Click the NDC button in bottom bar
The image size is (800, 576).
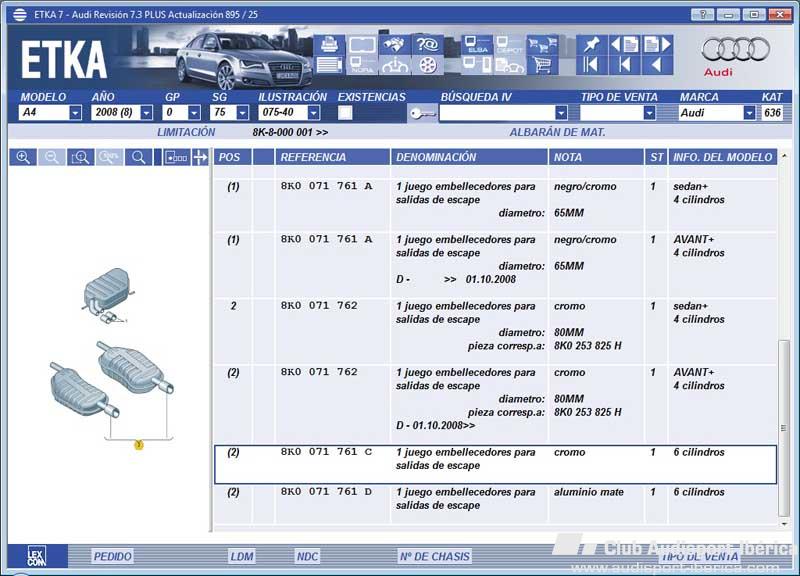(x=308, y=556)
